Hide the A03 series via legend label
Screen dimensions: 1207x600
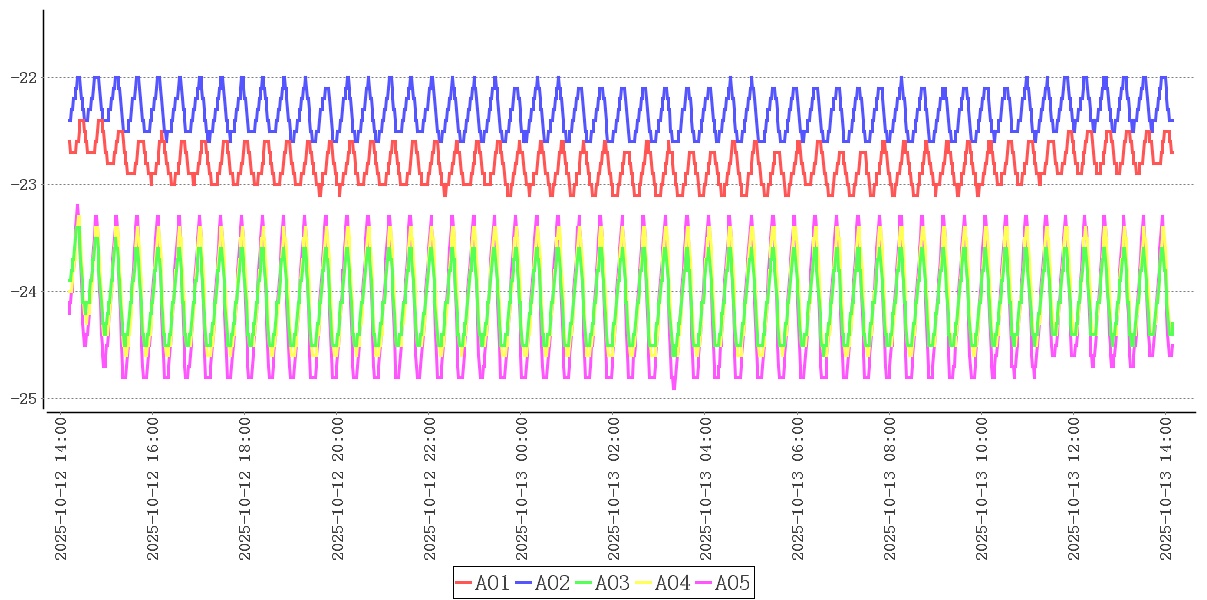[x=612, y=583]
